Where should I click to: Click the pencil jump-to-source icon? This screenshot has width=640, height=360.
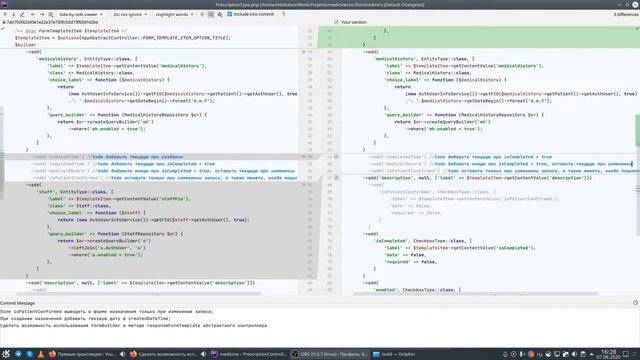click(22, 14)
